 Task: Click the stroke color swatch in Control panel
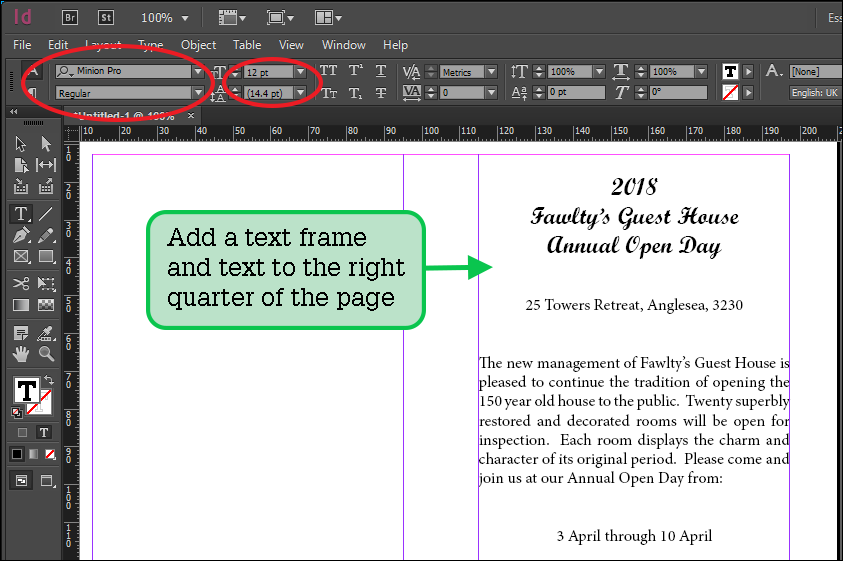click(730, 93)
